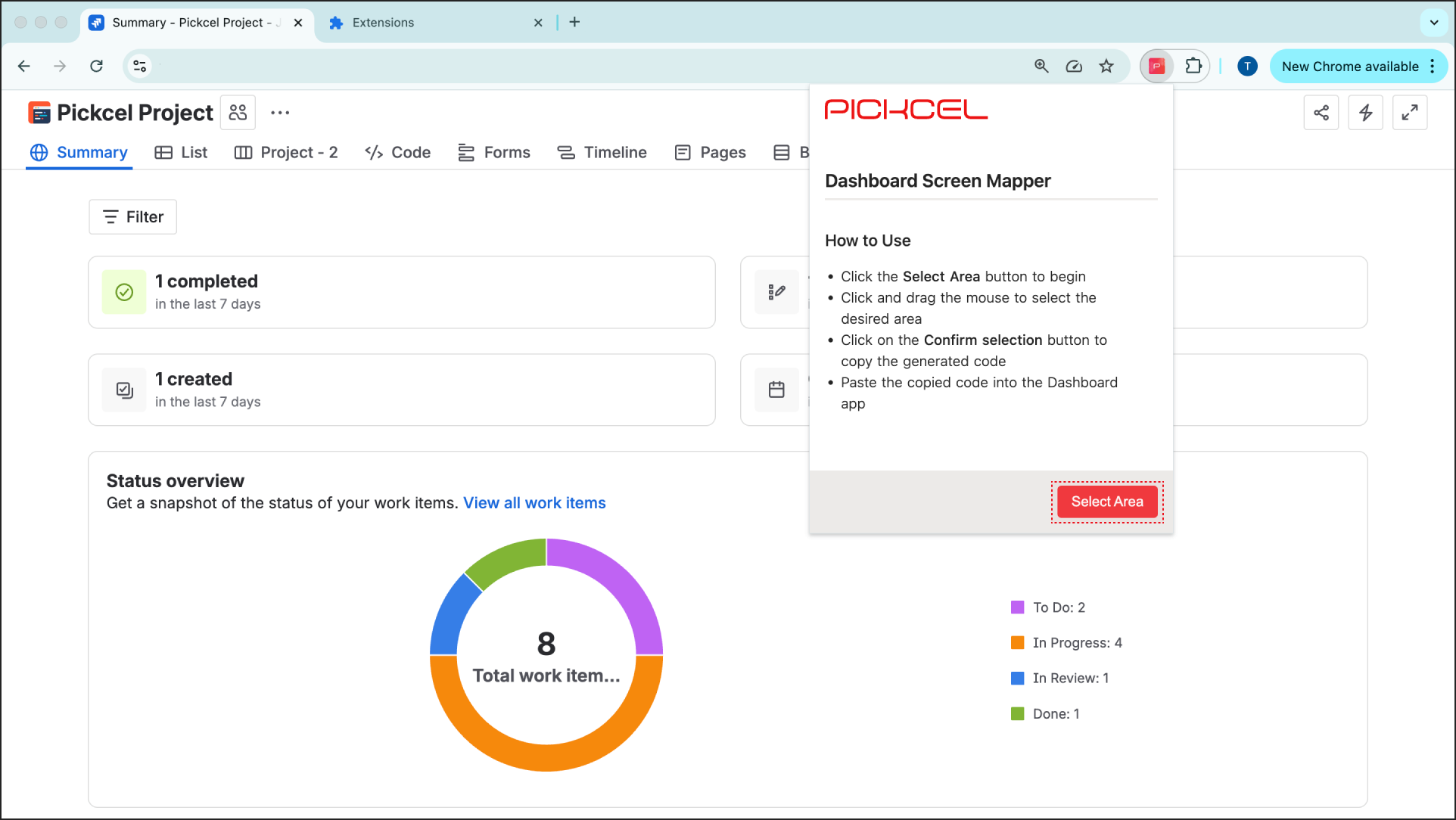The width and height of the screenshot is (1456, 820).
Task: Open automation lightning bolt icon
Action: click(1365, 113)
